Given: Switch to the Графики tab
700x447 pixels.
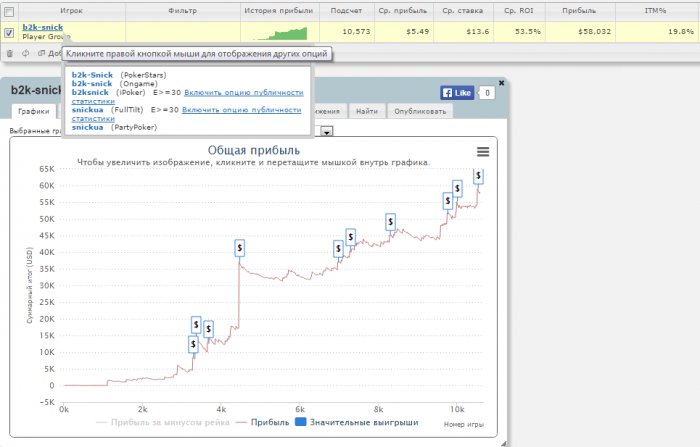Looking at the screenshot, I should tap(33, 111).
